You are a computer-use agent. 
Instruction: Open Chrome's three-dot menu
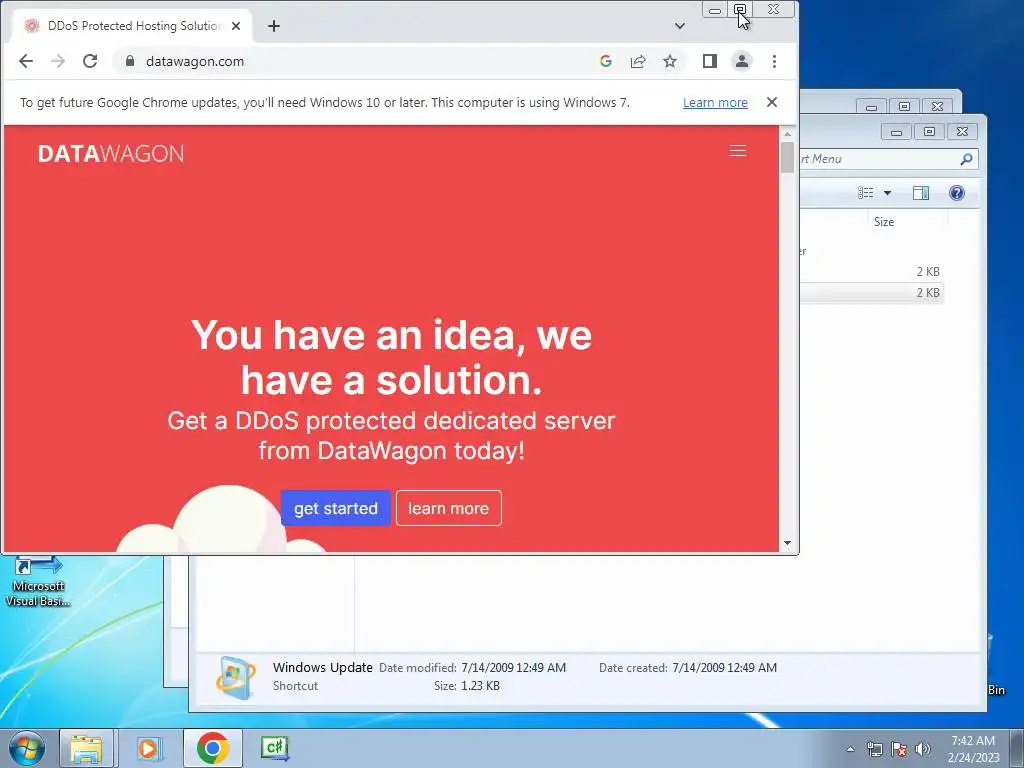pos(775,61)
